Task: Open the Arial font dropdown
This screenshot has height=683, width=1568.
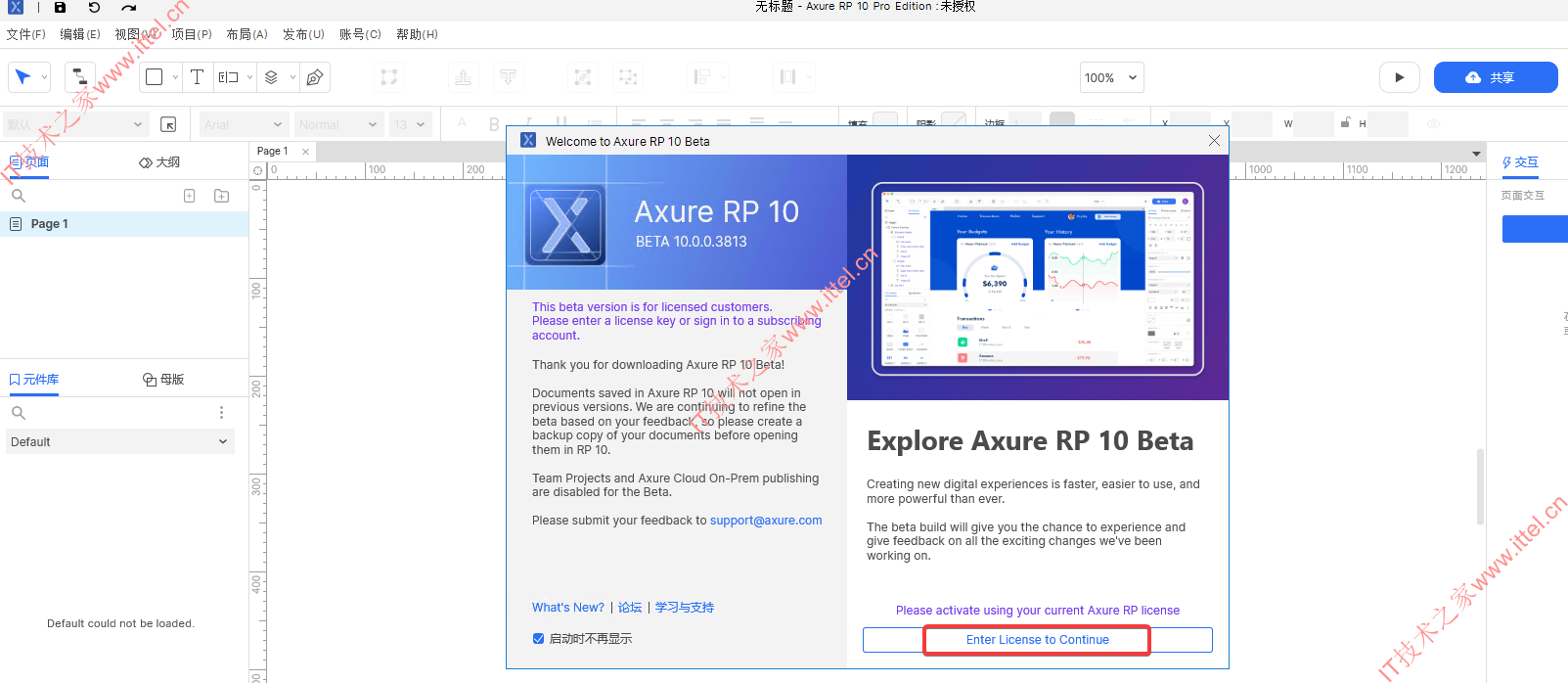Action: (x=244, y=124)
